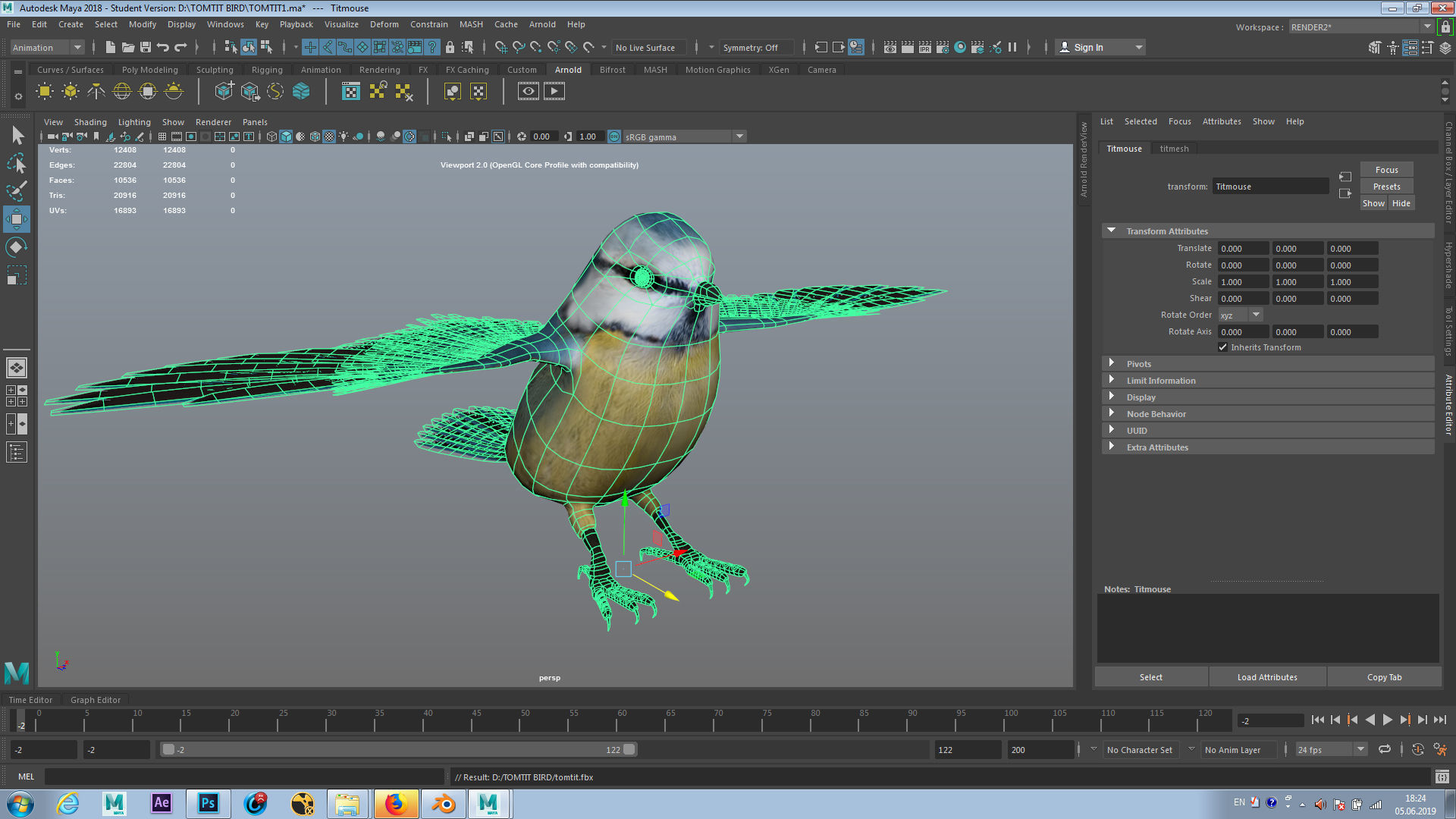Click the Save scene icon
Viewport: 1456px width, 819px height.
point(146,47)
